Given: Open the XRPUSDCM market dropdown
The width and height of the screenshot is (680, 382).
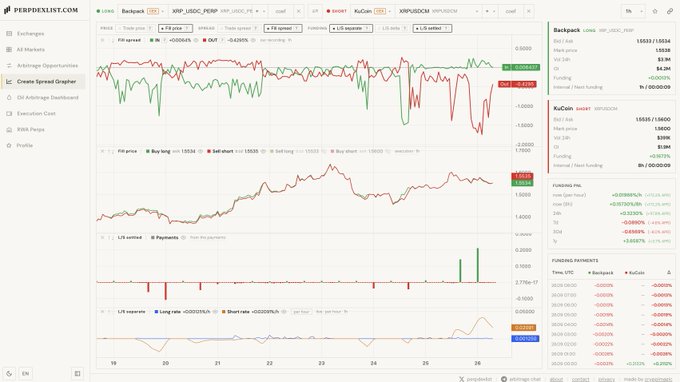Looking at the screenshot, I should [x=438, y=11].
